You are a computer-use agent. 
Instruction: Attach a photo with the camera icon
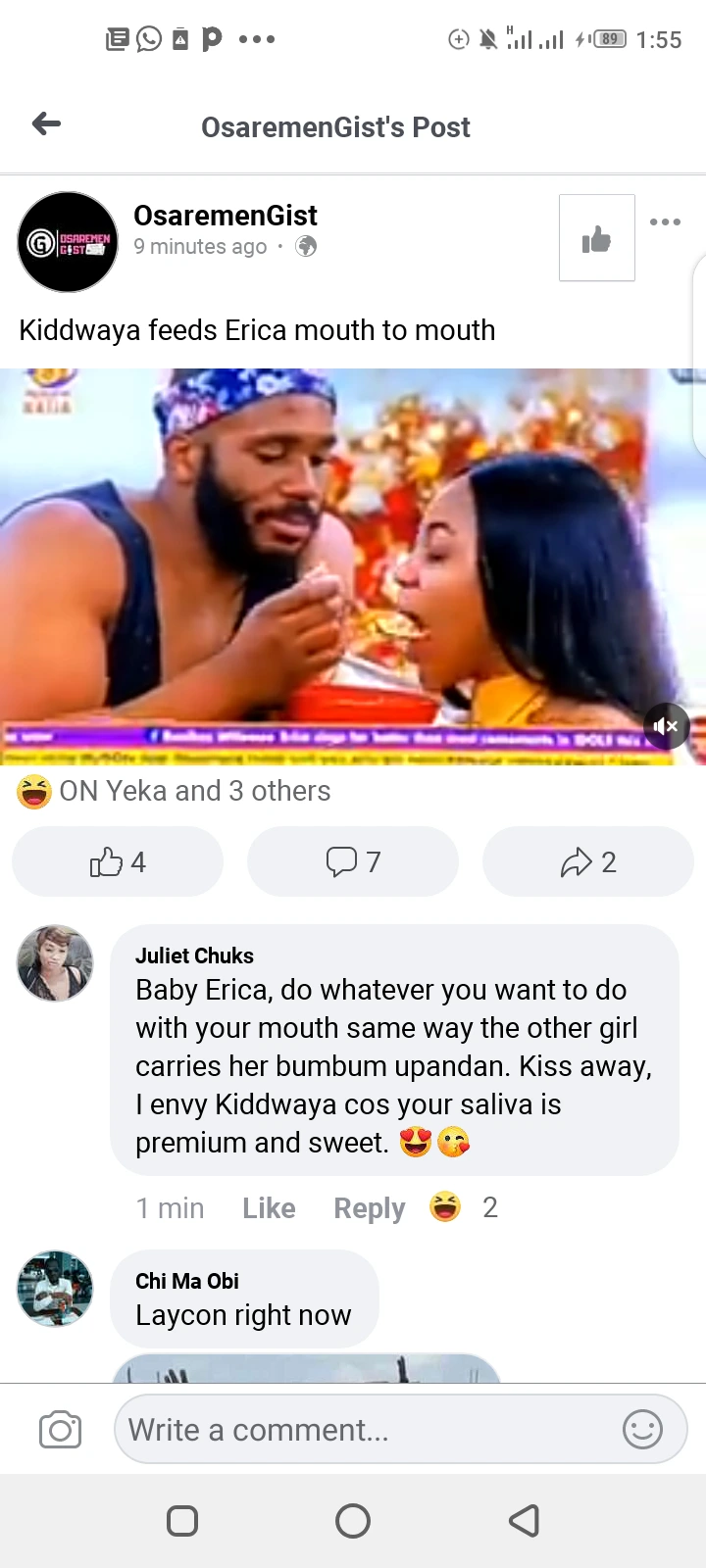tap(60, 1430)
